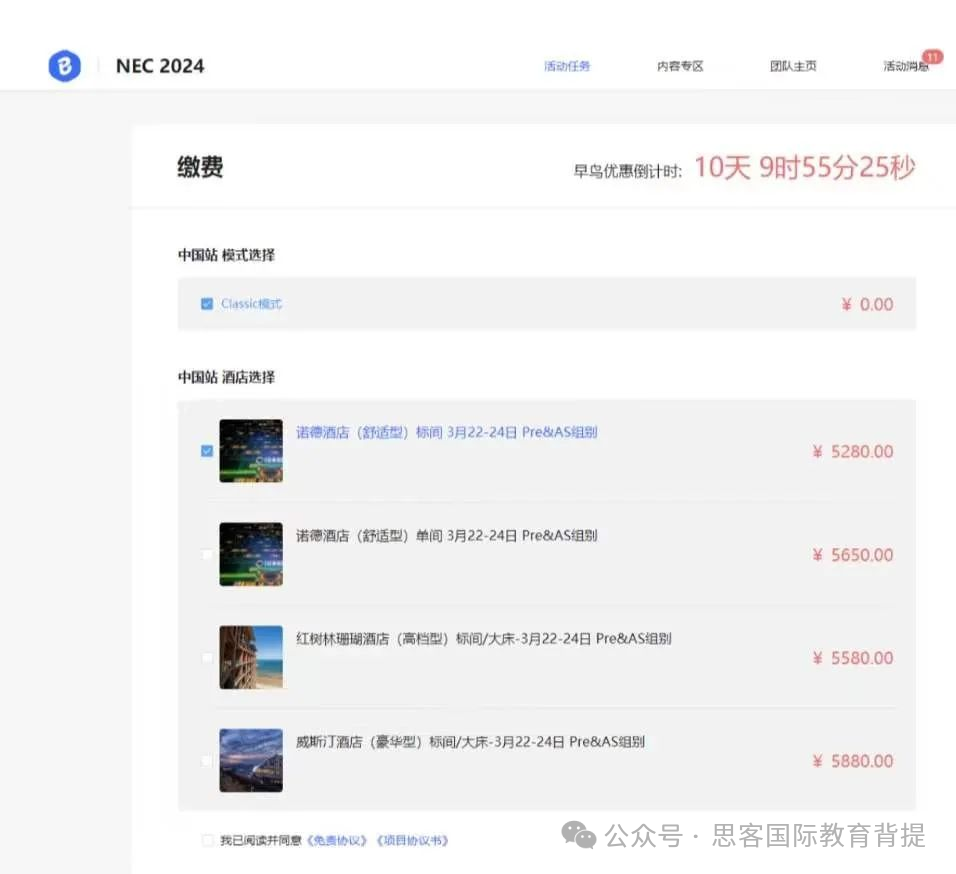Screen dimensions: 956x874
Task: Click the red notification badge showing 11
Action: (x=931, y=57)
